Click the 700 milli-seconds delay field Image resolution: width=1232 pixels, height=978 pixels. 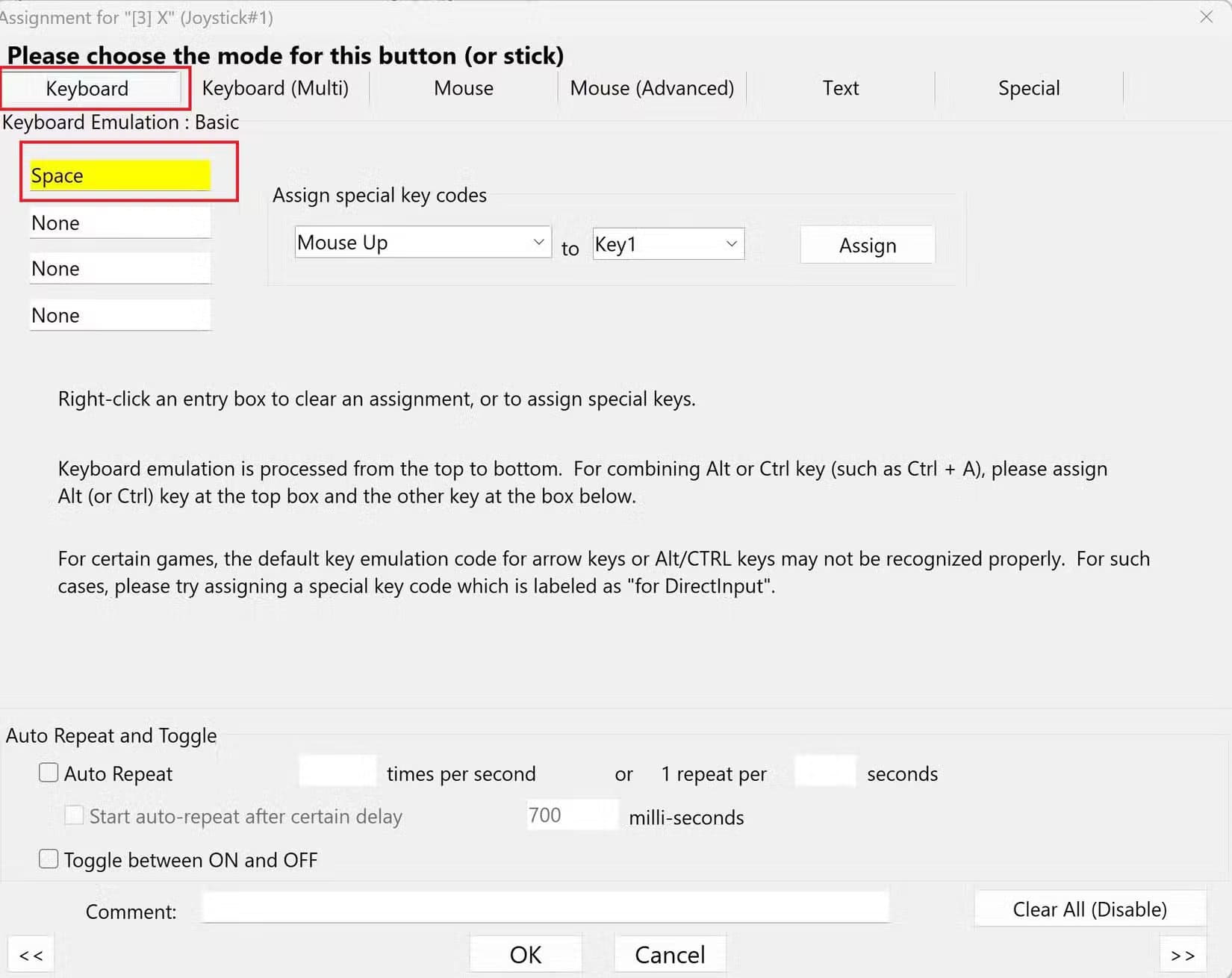click(x=573, y=815)
